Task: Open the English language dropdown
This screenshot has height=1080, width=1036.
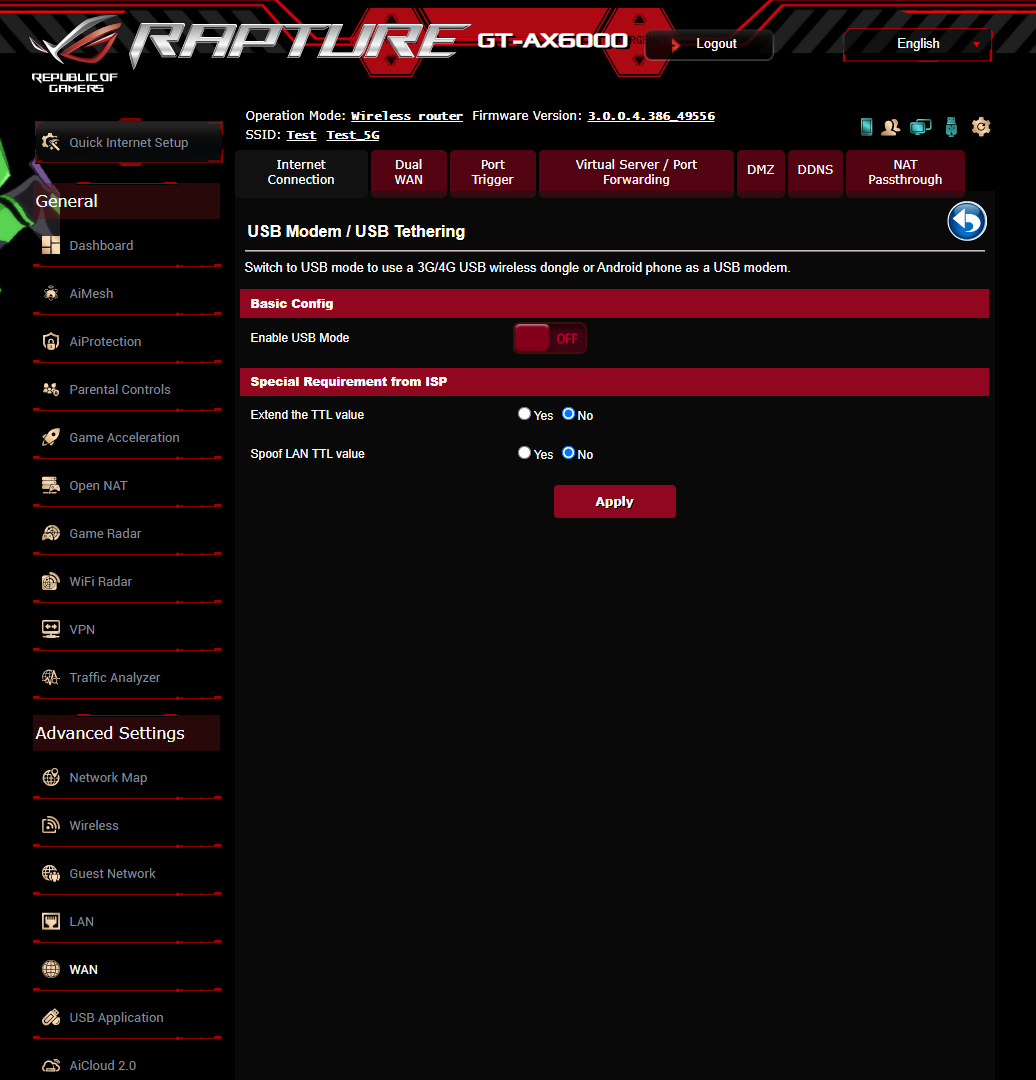Action: pyautogui.click(x=918, y=44)
